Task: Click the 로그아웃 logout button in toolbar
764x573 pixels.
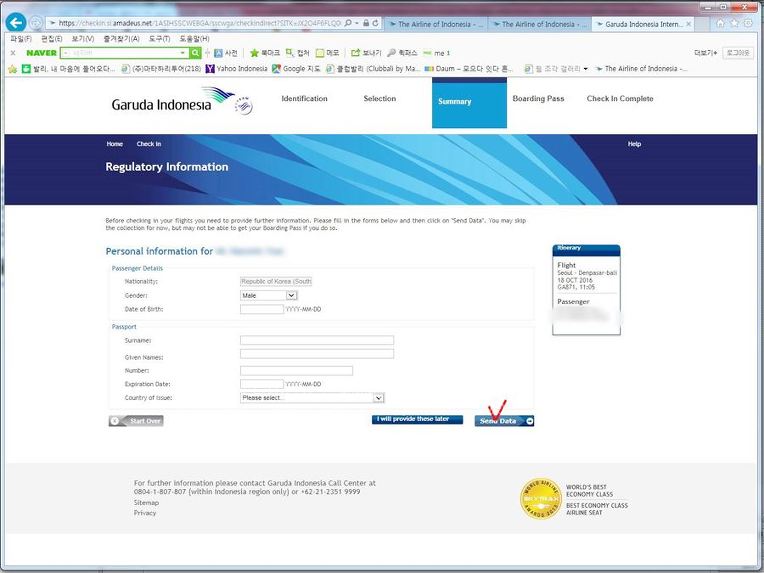Action: coord(738,53)
